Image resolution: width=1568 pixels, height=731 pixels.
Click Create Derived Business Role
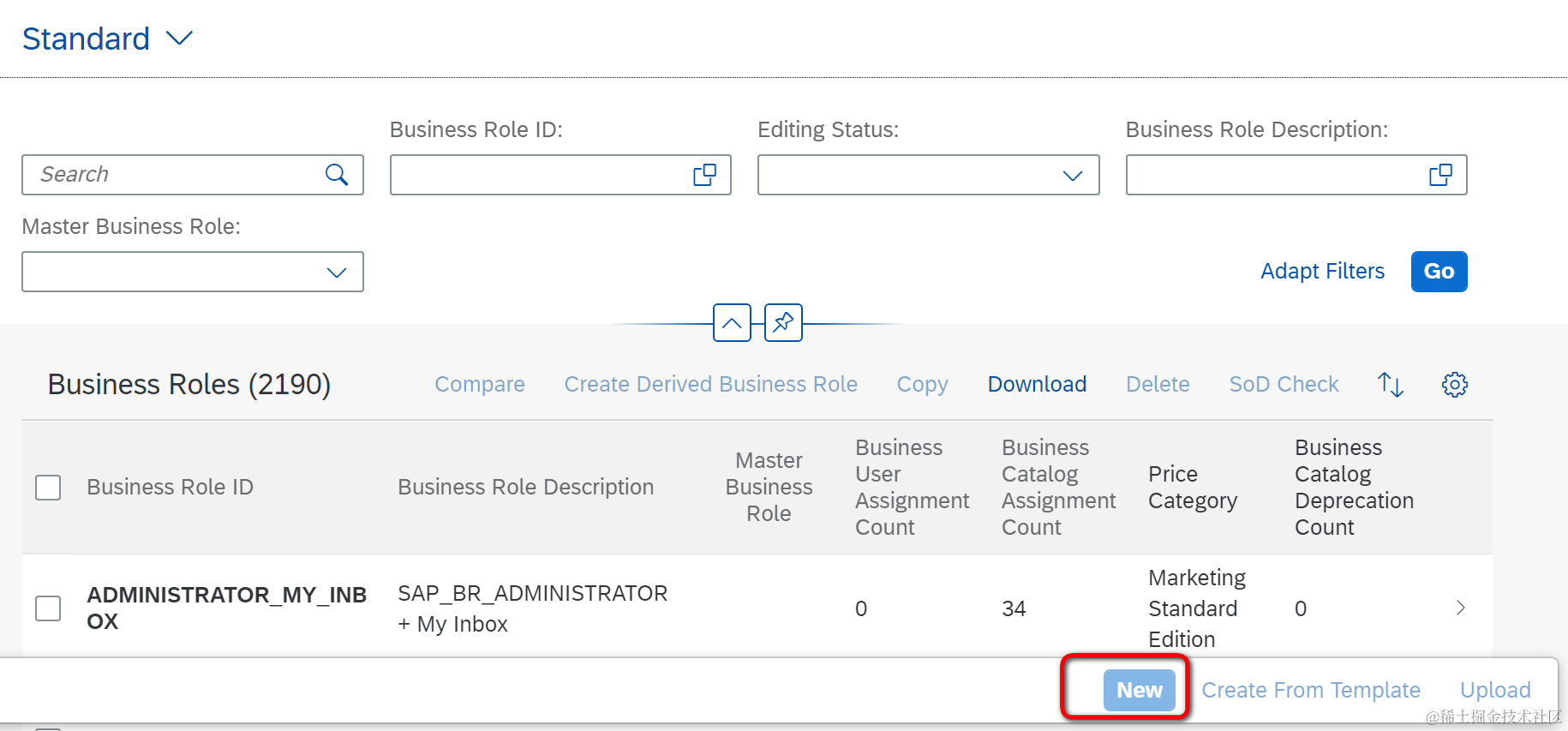pyautogui.click(x=710, y=385)
